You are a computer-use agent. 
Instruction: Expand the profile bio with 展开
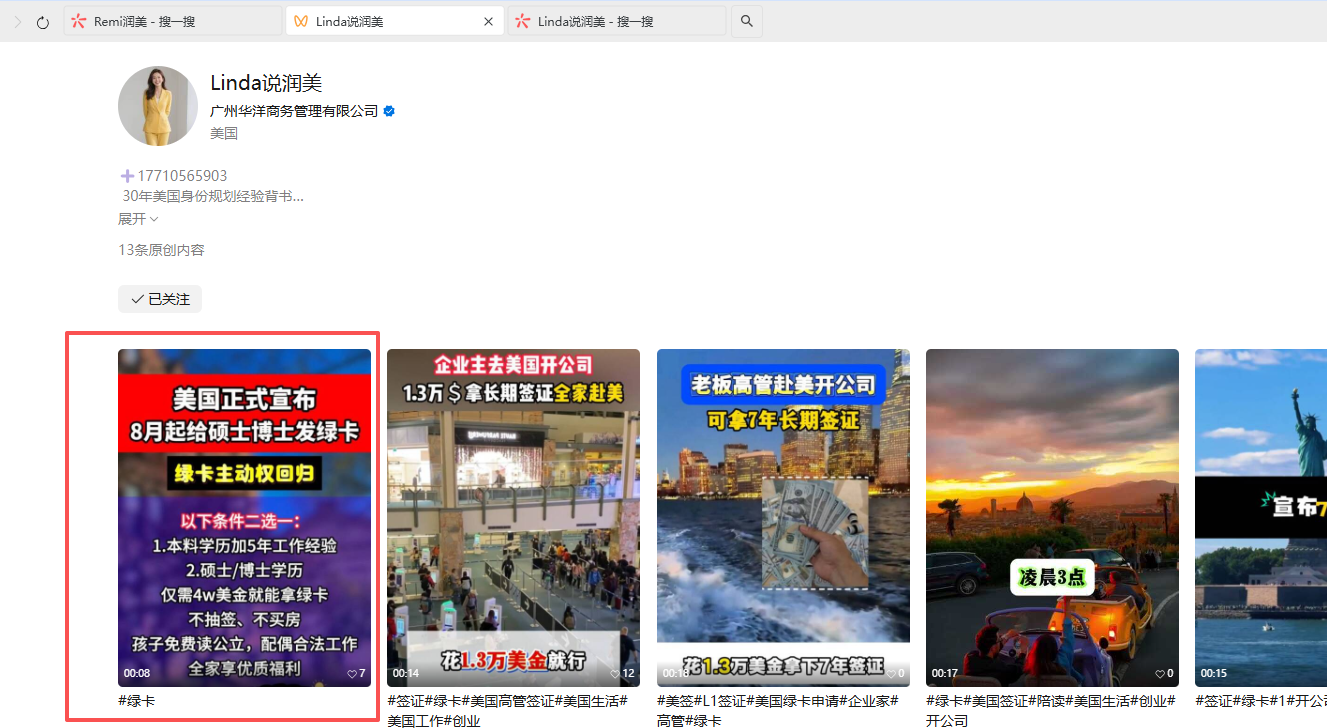138,219
